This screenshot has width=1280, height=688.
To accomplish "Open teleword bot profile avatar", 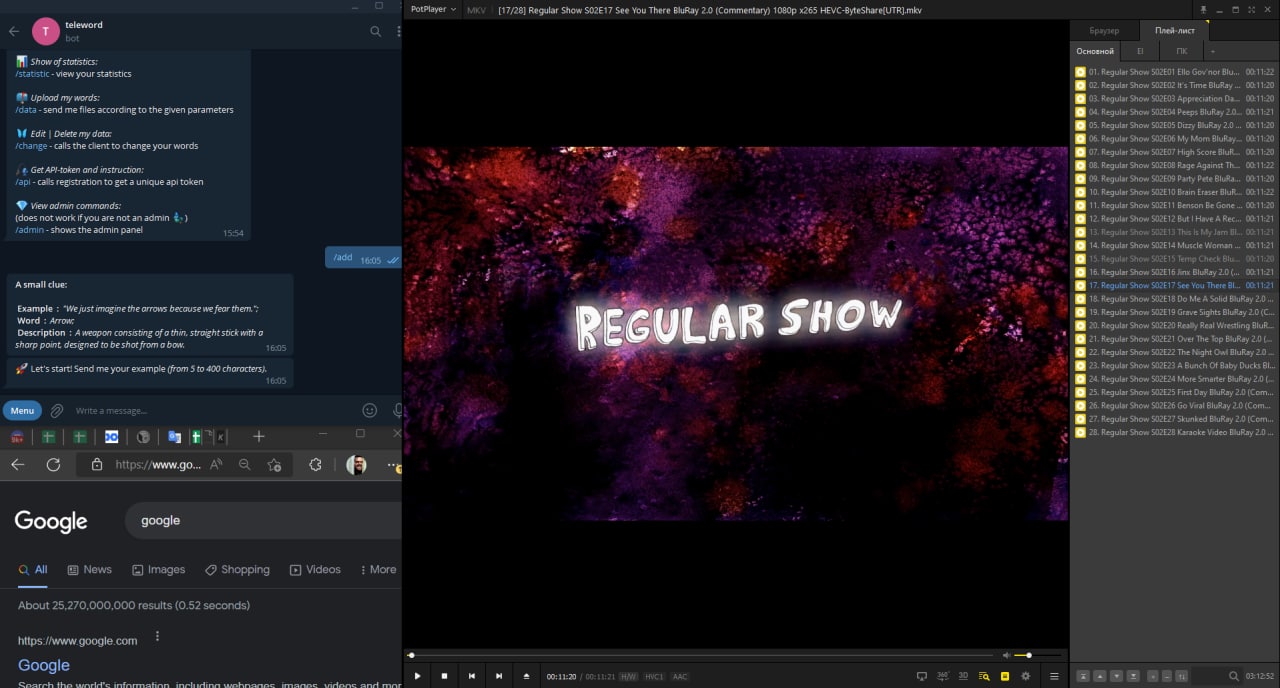I will [46, 31].
